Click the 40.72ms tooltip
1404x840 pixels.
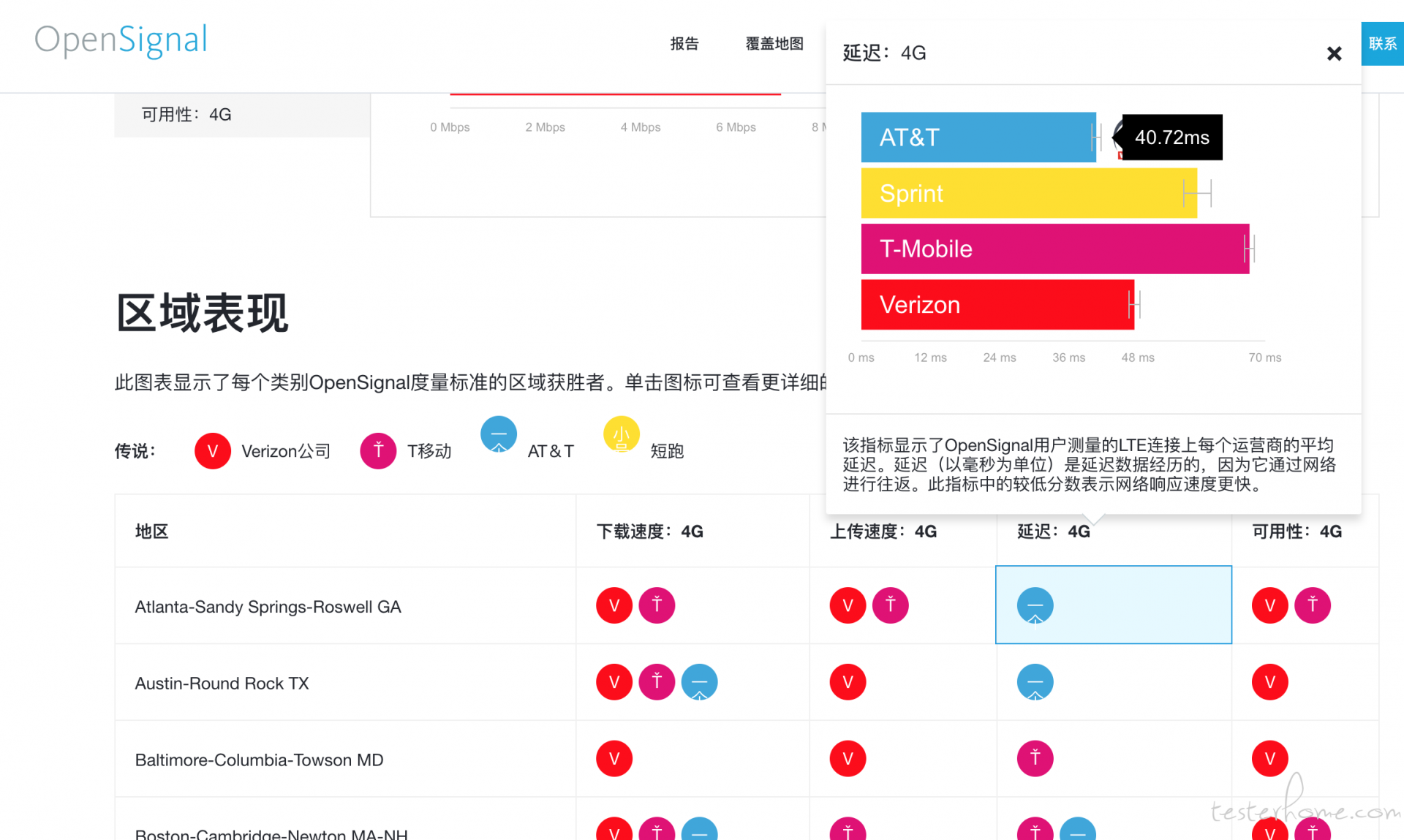click(1171, 137)
